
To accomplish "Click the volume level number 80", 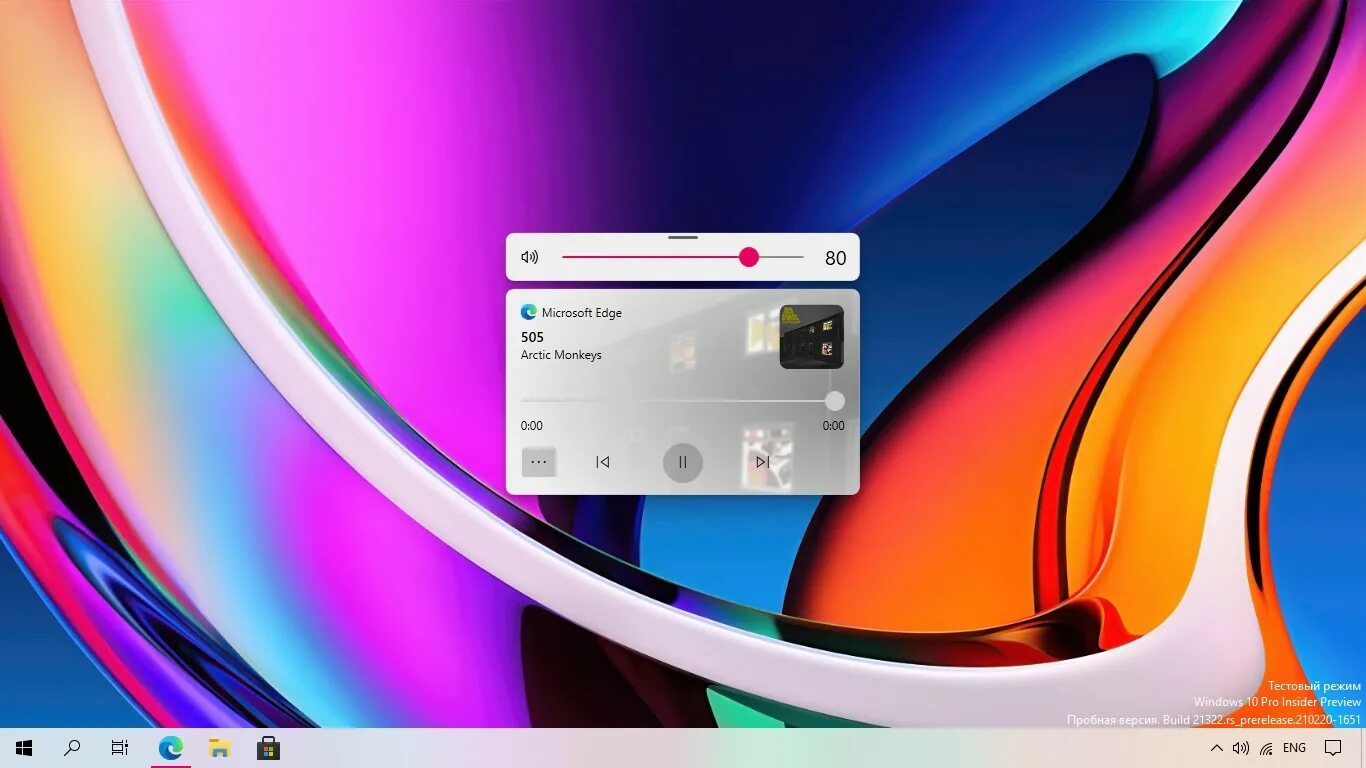I will pos(835,258).
